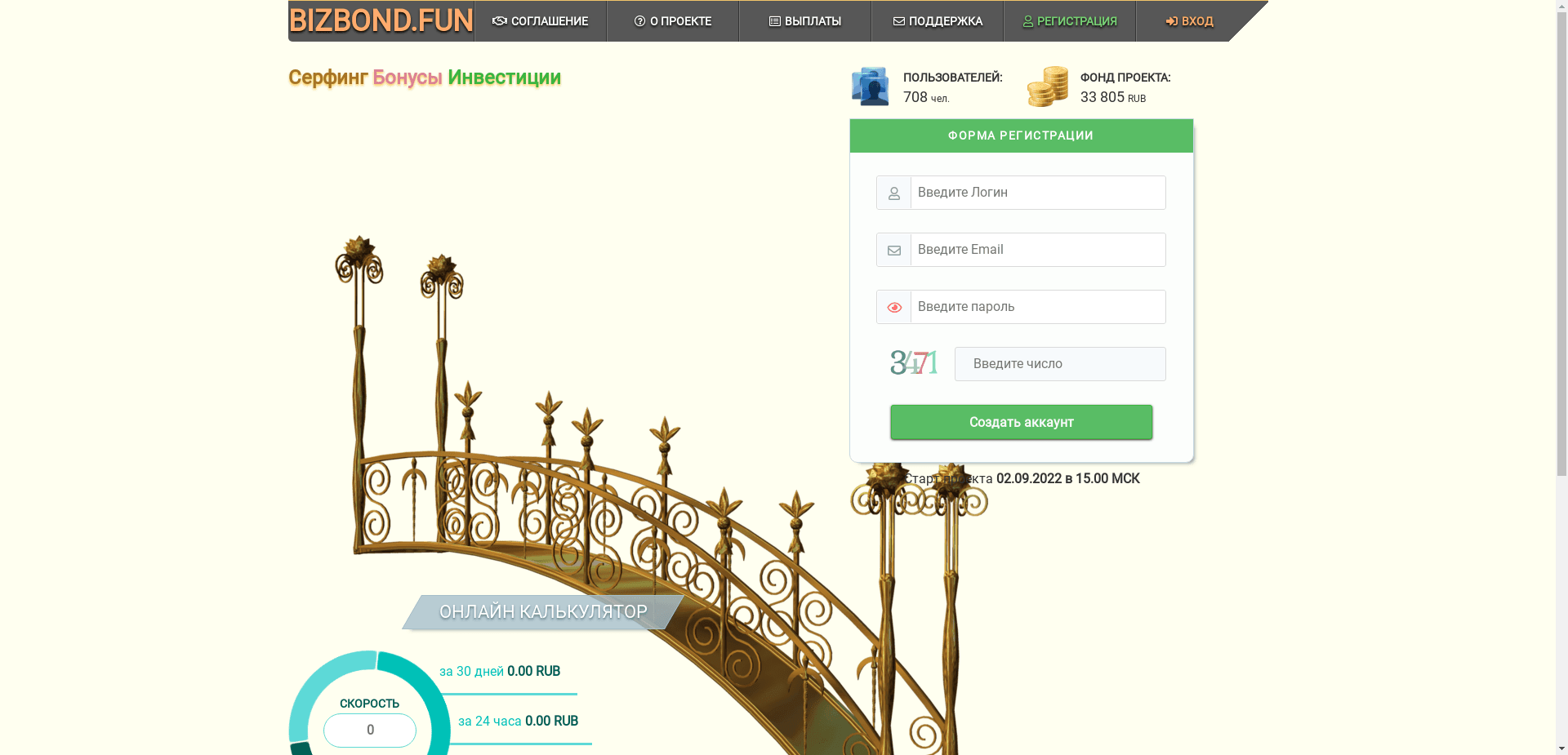Click the gold coins fund icon

coord(1048,87)
